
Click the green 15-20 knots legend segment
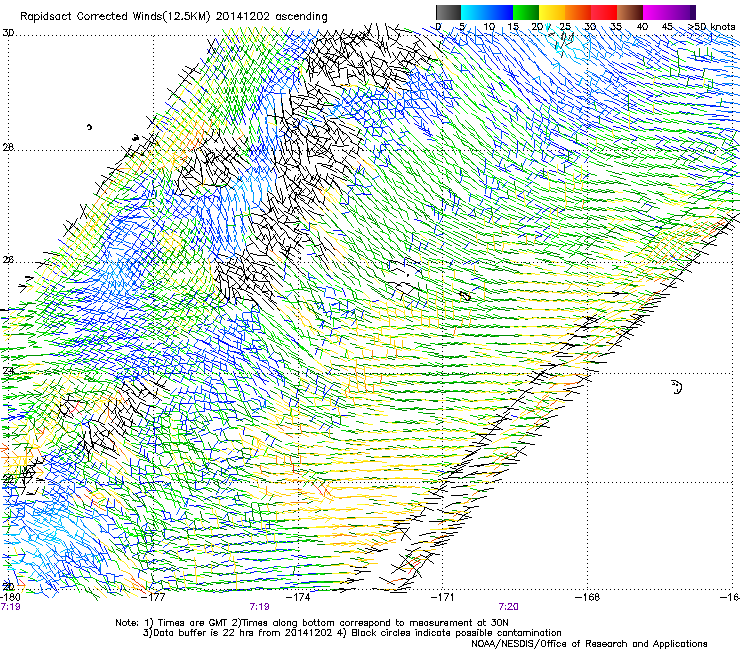(x=526, y=12)
